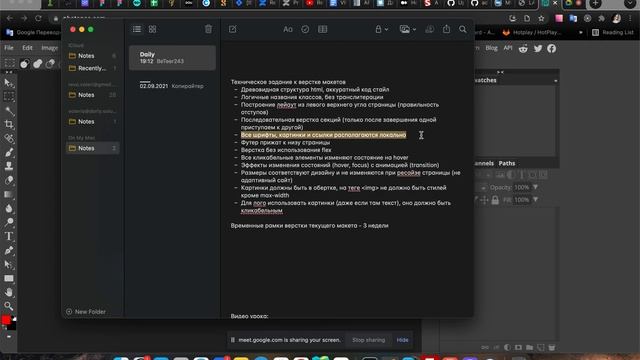Click the search icon in Notes
The image size is (640, 360).
(x=462, y=29)
